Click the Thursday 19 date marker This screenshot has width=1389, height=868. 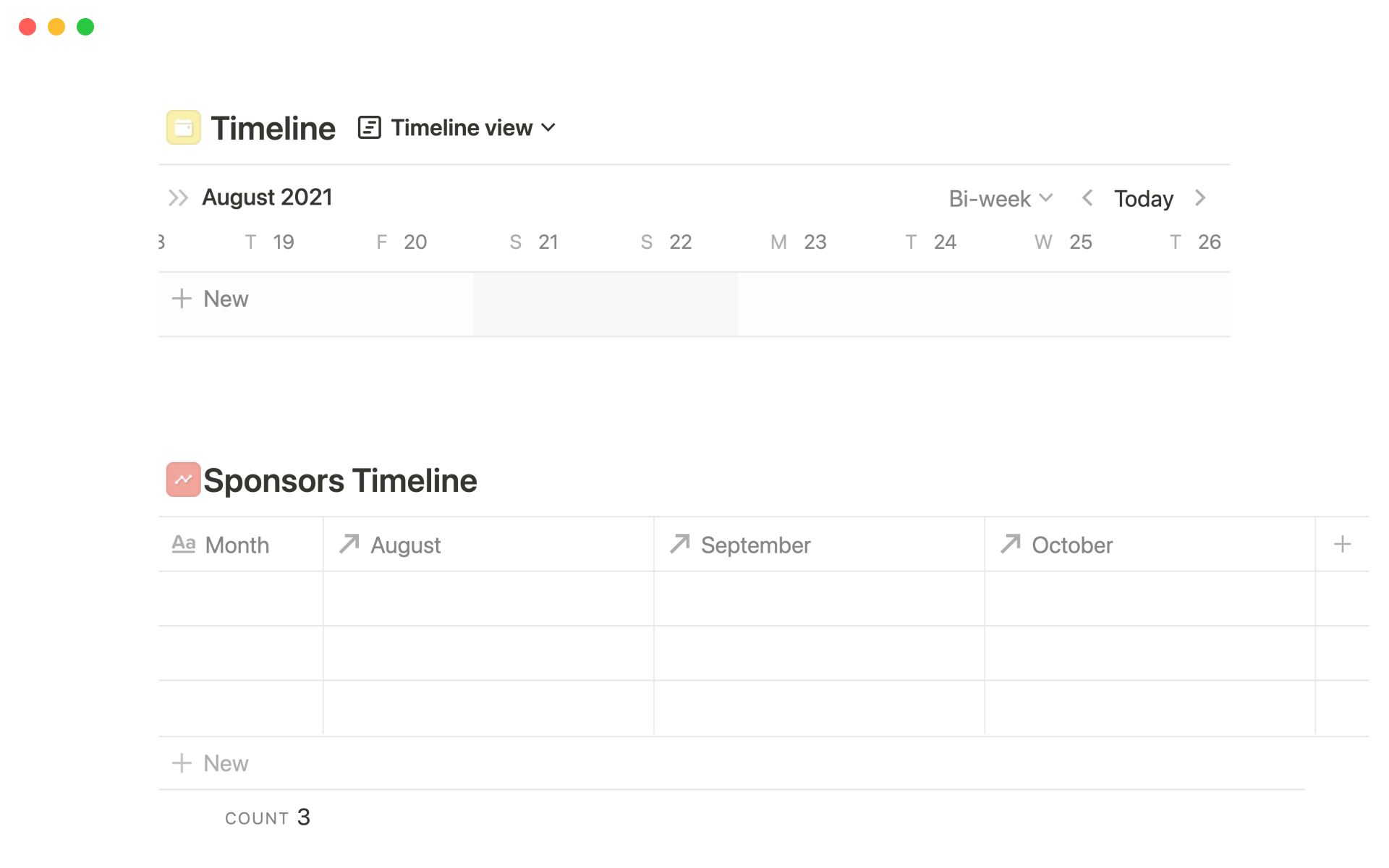coord(270,242)
